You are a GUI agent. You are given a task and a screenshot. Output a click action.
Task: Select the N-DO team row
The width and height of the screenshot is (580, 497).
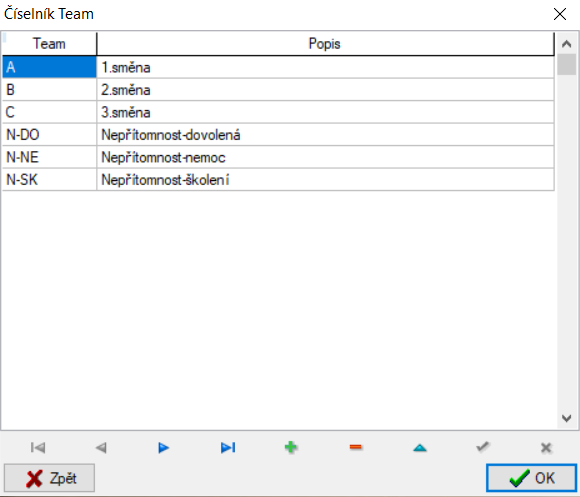278,135
